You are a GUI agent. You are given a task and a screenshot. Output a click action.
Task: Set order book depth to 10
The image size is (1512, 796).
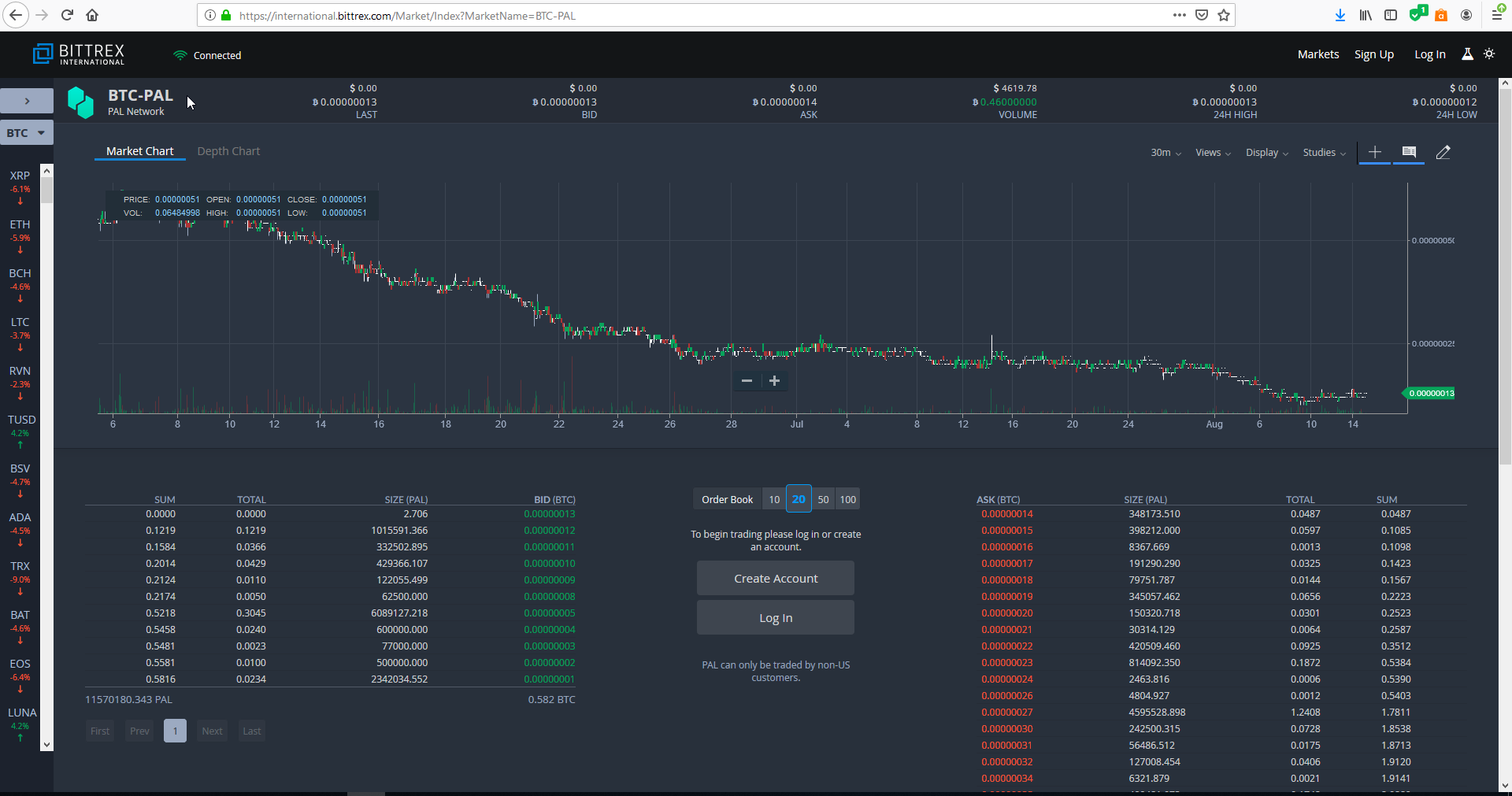(774, 499)
